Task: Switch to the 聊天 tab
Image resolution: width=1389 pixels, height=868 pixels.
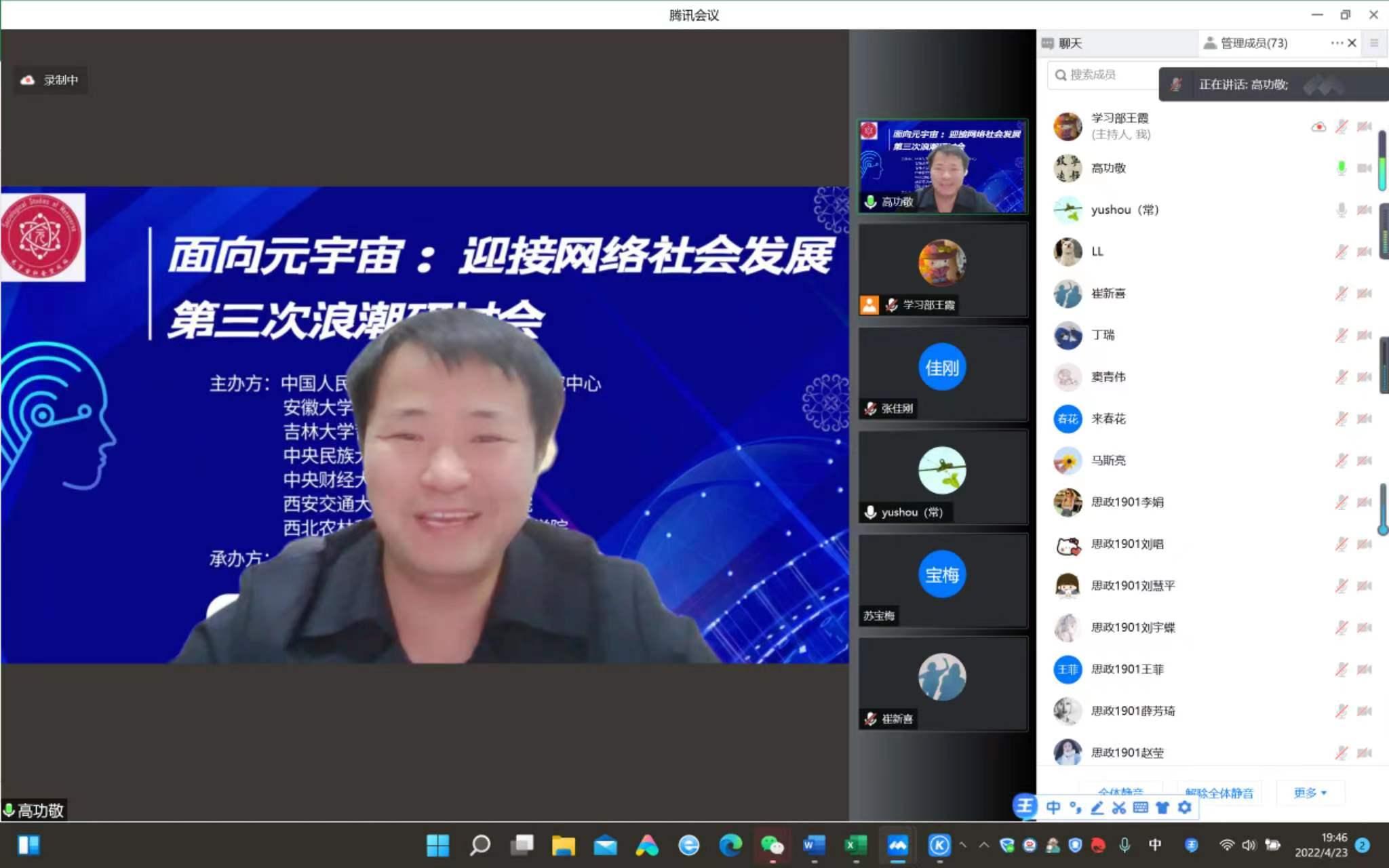Action: pyautogui.click(x=1069, y=43)
